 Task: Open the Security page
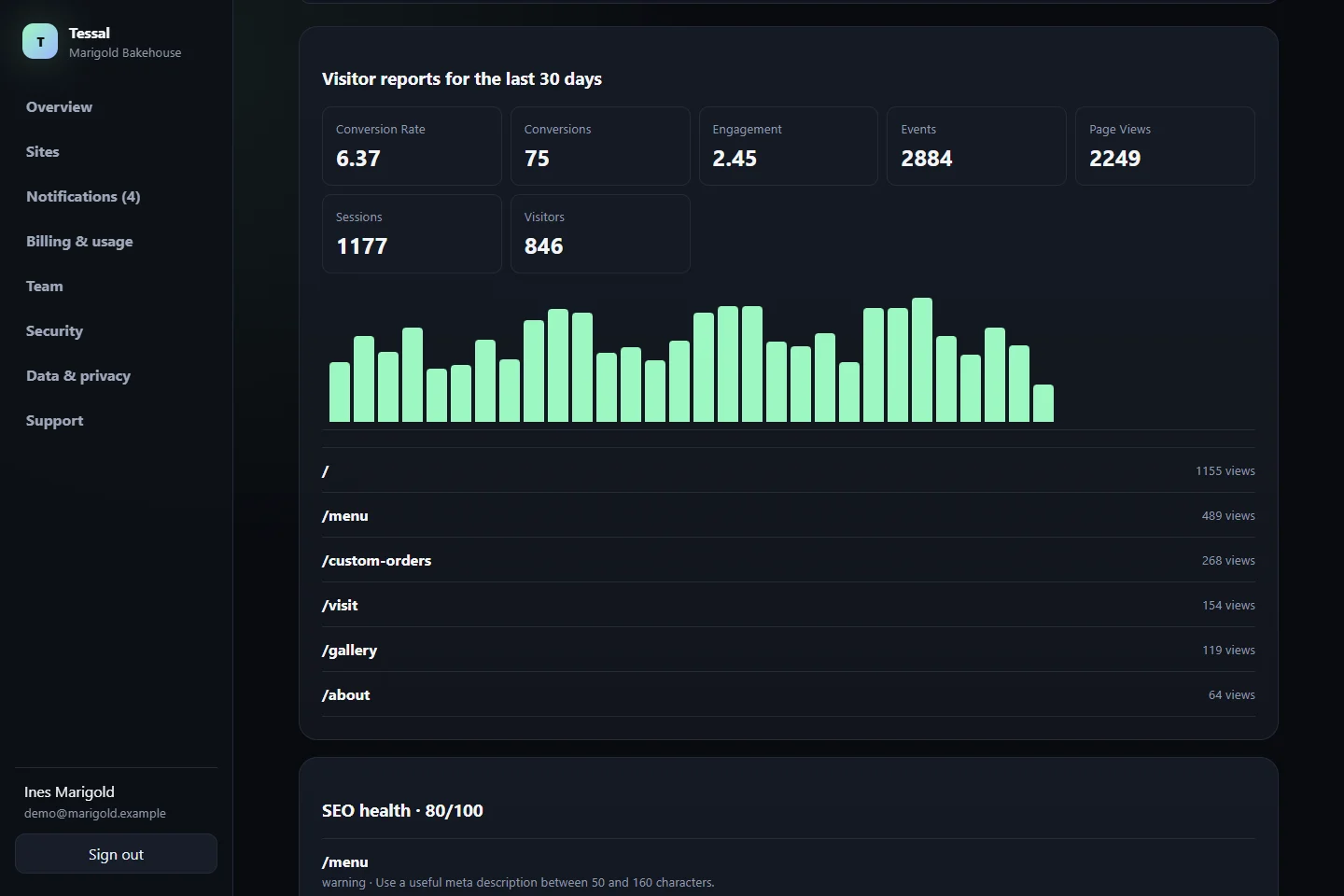(x=54, y=331)
